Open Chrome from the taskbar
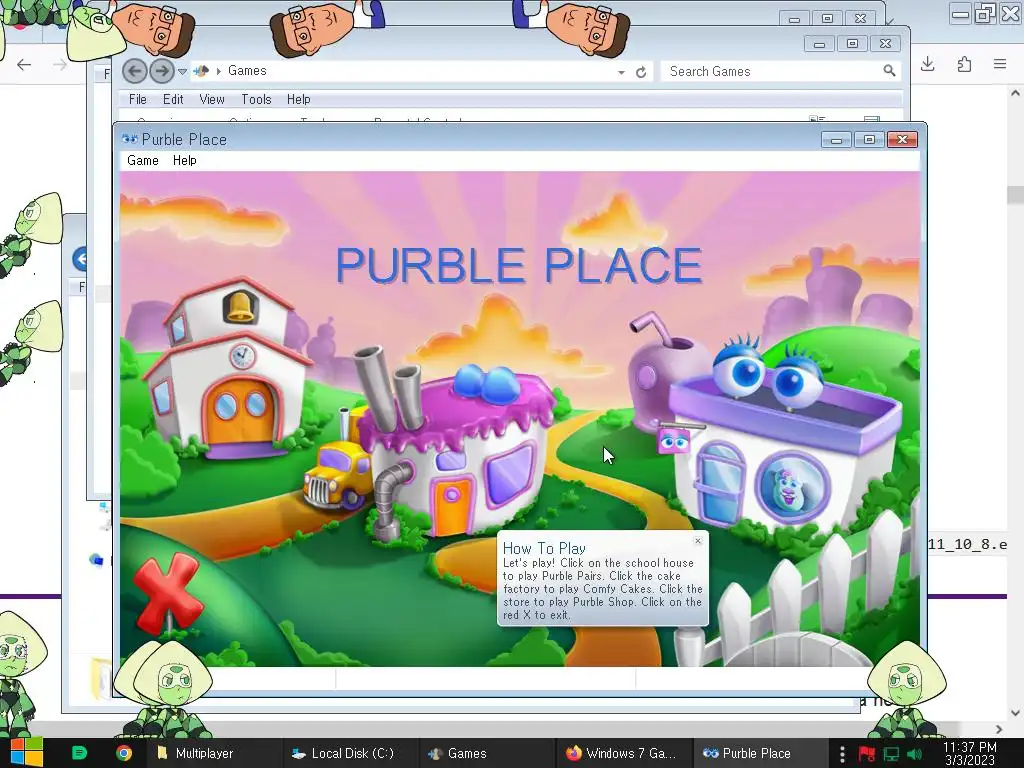The width and height of the screenshot is (1024, 768). tap(123, 753)
